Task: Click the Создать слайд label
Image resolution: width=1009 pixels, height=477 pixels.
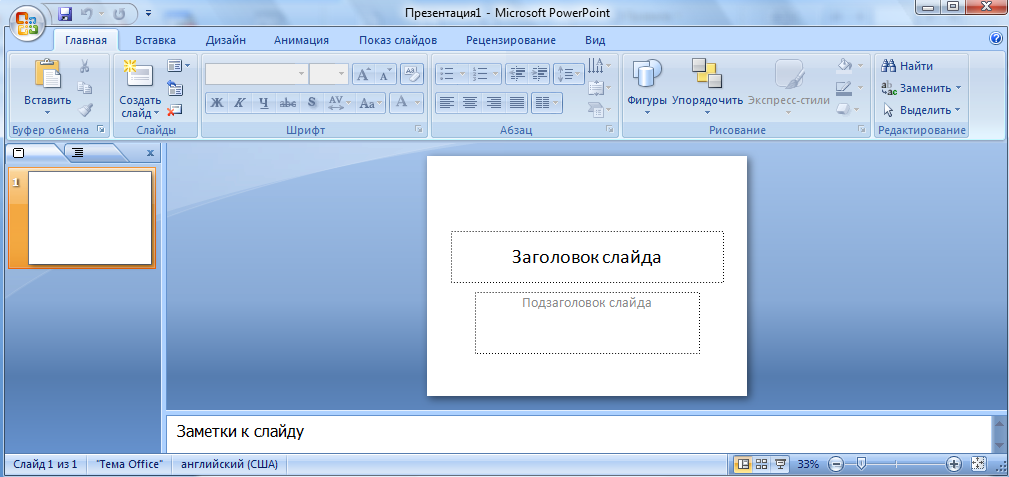Action: tap(140, 107)
